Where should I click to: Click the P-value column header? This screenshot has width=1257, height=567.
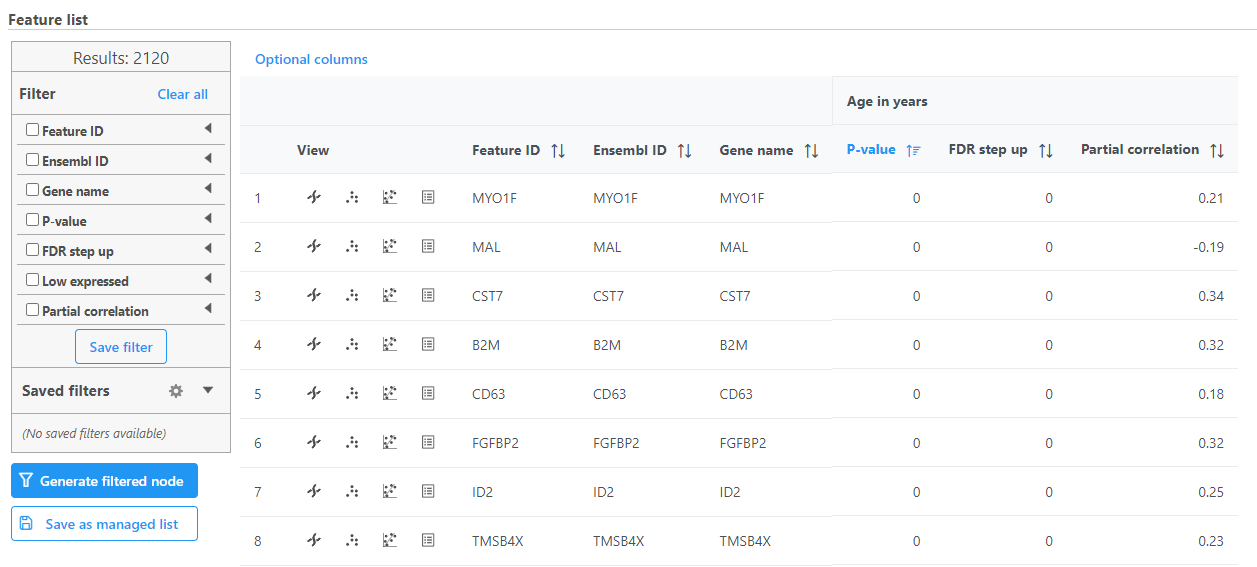click(871, 150)
